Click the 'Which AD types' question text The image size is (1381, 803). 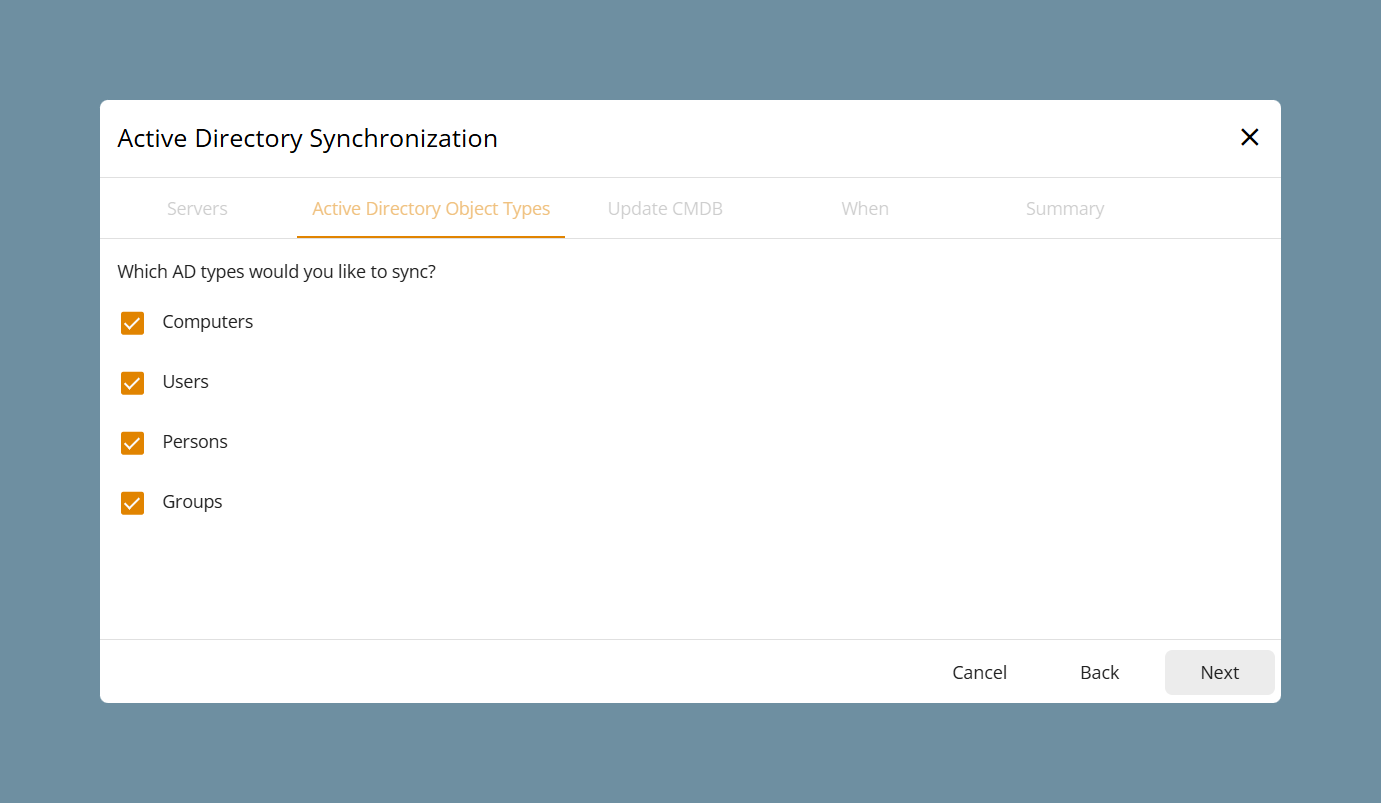[276, 272]
